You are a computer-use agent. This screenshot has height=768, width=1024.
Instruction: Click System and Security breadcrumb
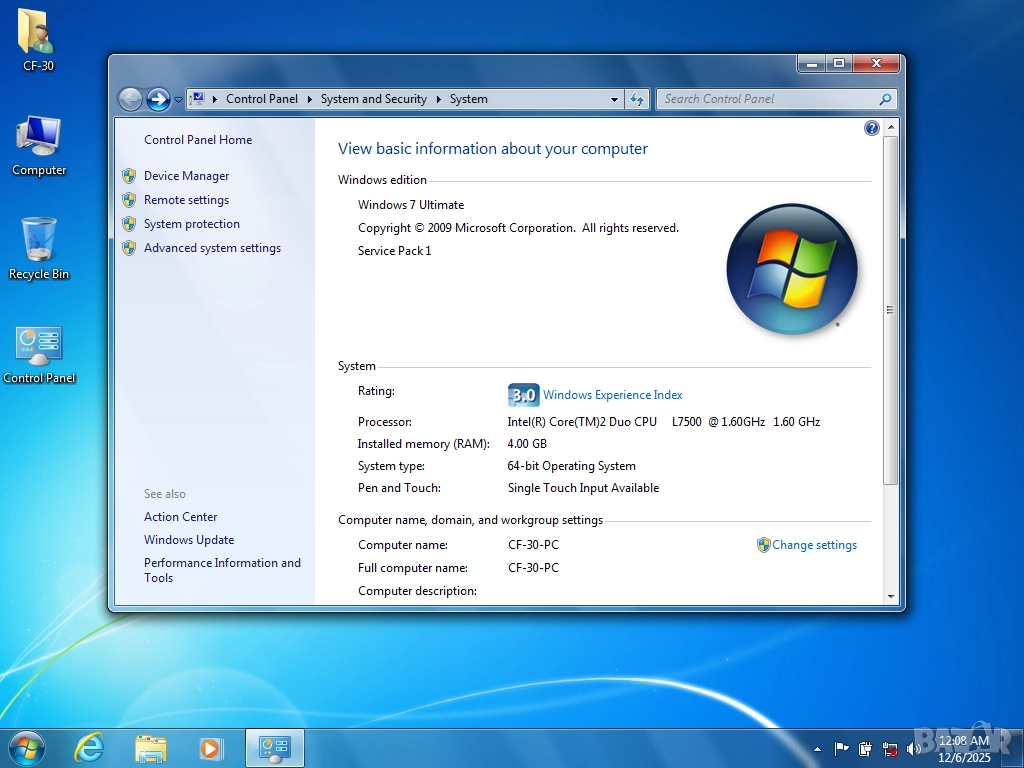(373, 99)
